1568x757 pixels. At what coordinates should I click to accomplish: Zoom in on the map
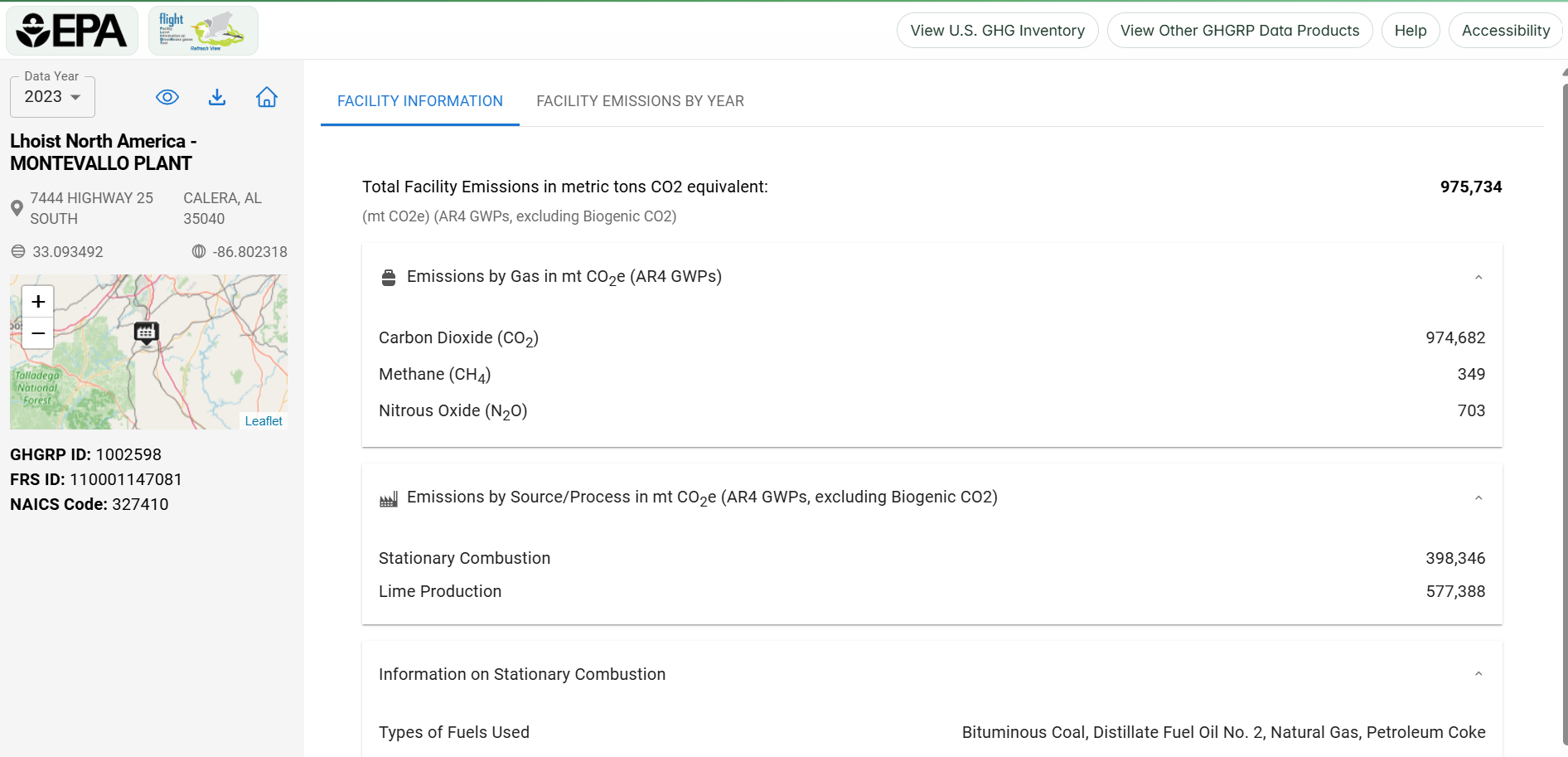pos(38,302)
